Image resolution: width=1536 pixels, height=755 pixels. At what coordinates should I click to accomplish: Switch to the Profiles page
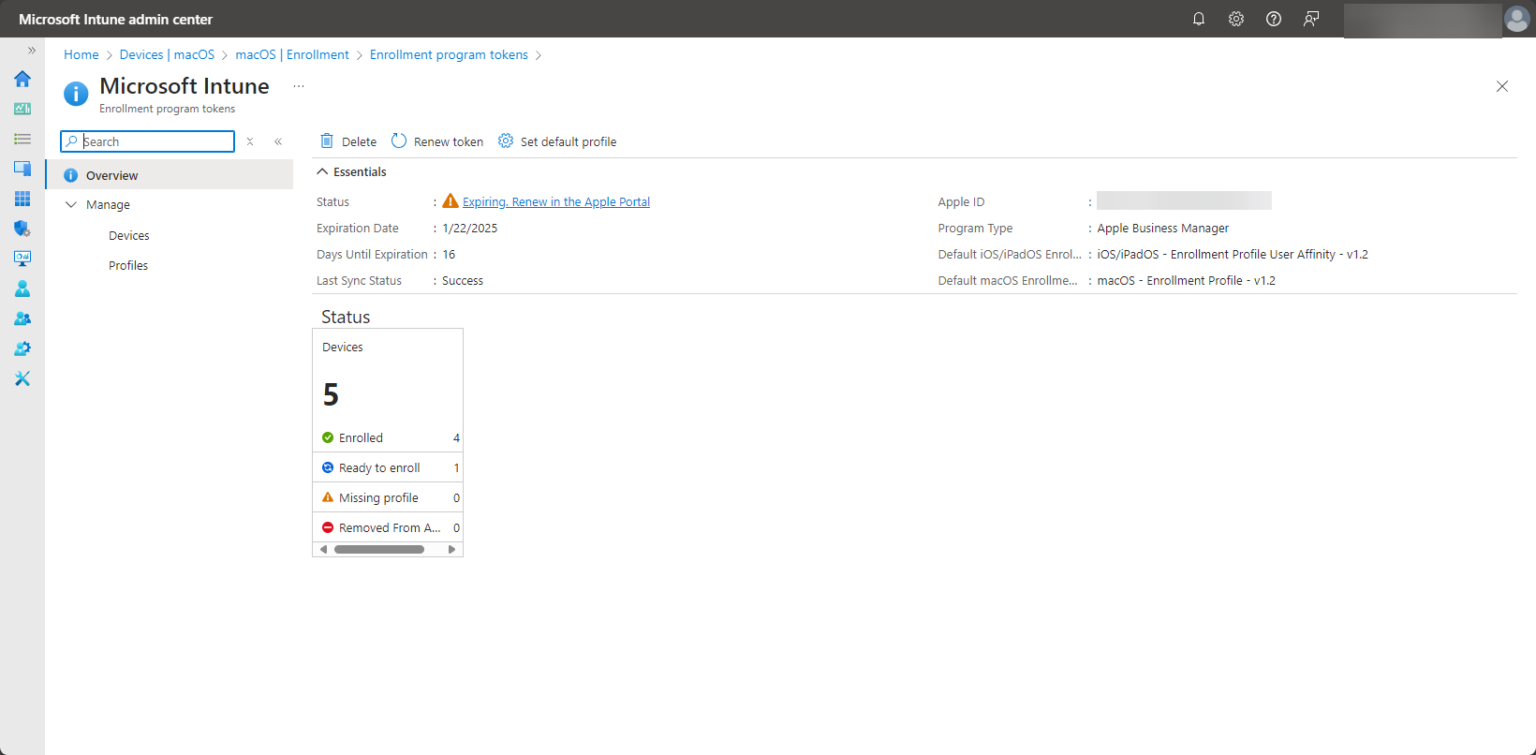(x=128, y=265)
